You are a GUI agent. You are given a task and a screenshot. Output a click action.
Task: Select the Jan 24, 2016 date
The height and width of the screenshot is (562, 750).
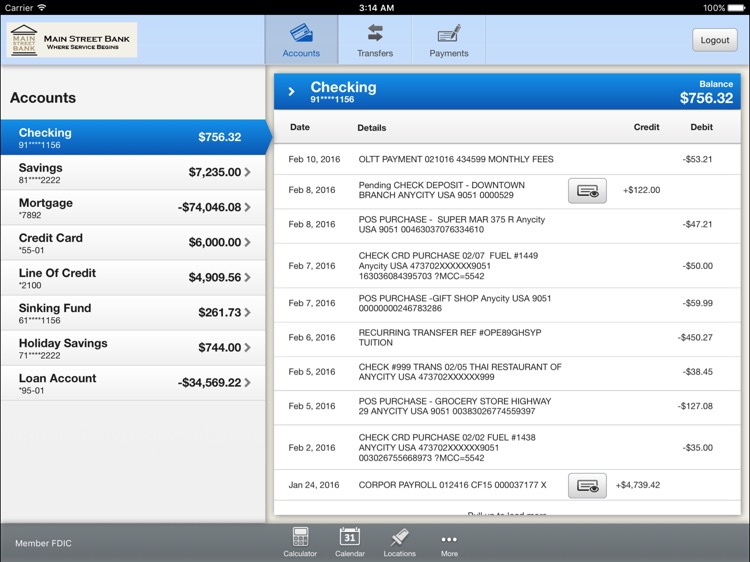click(x=314, y=485)
